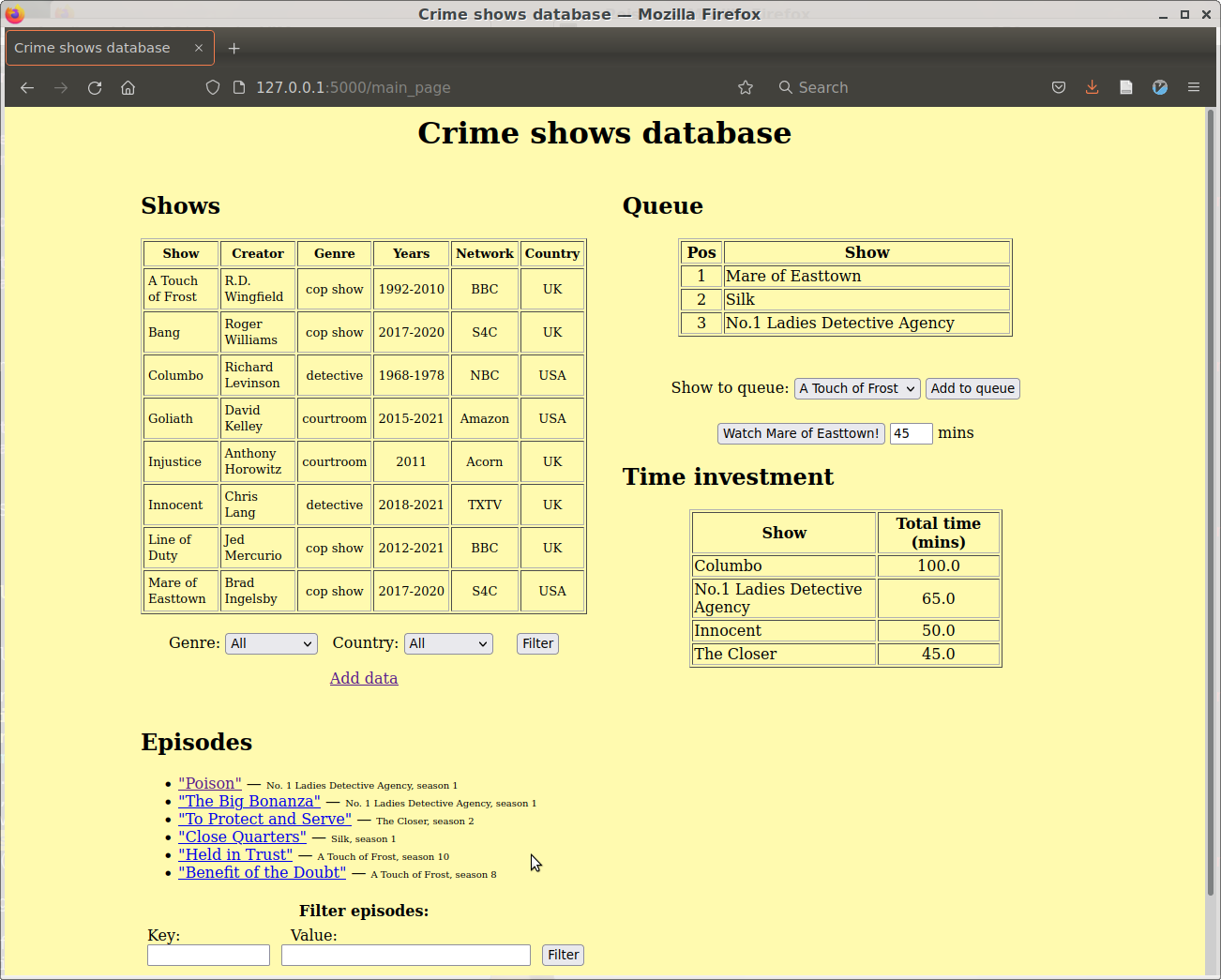The height and width of the screenshot is (980, 1221).
Task: Click the tracking protection shield icon
Action: tap(213, 87)
